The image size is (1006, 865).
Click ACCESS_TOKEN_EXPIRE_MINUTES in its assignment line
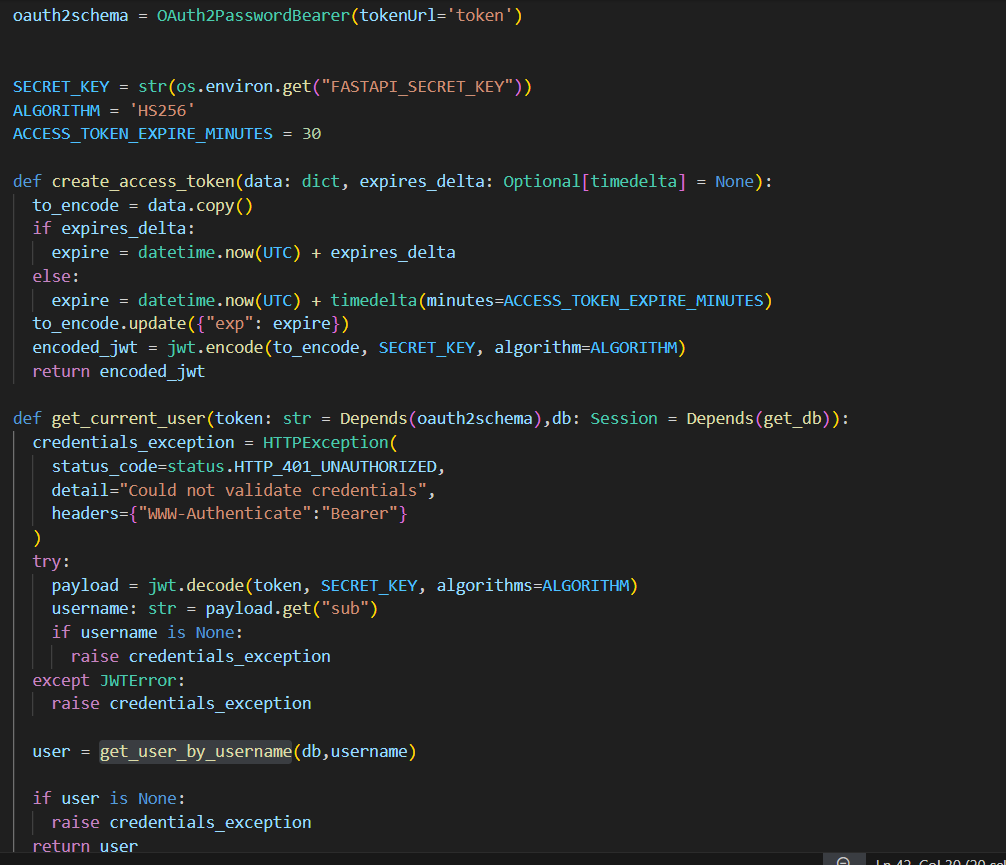142,133
